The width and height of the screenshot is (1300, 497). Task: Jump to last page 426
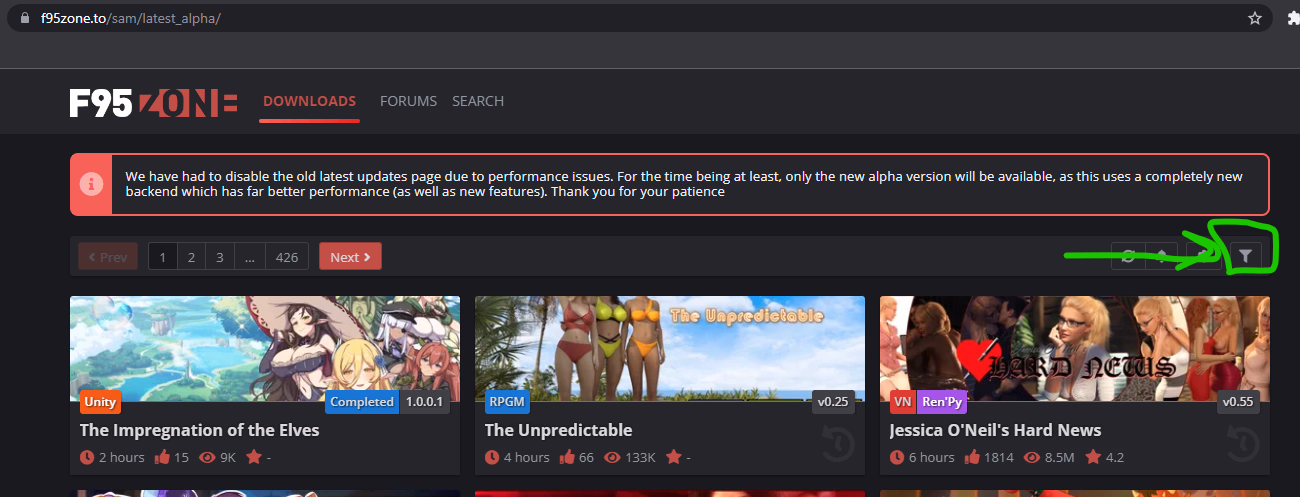point(287,257)
